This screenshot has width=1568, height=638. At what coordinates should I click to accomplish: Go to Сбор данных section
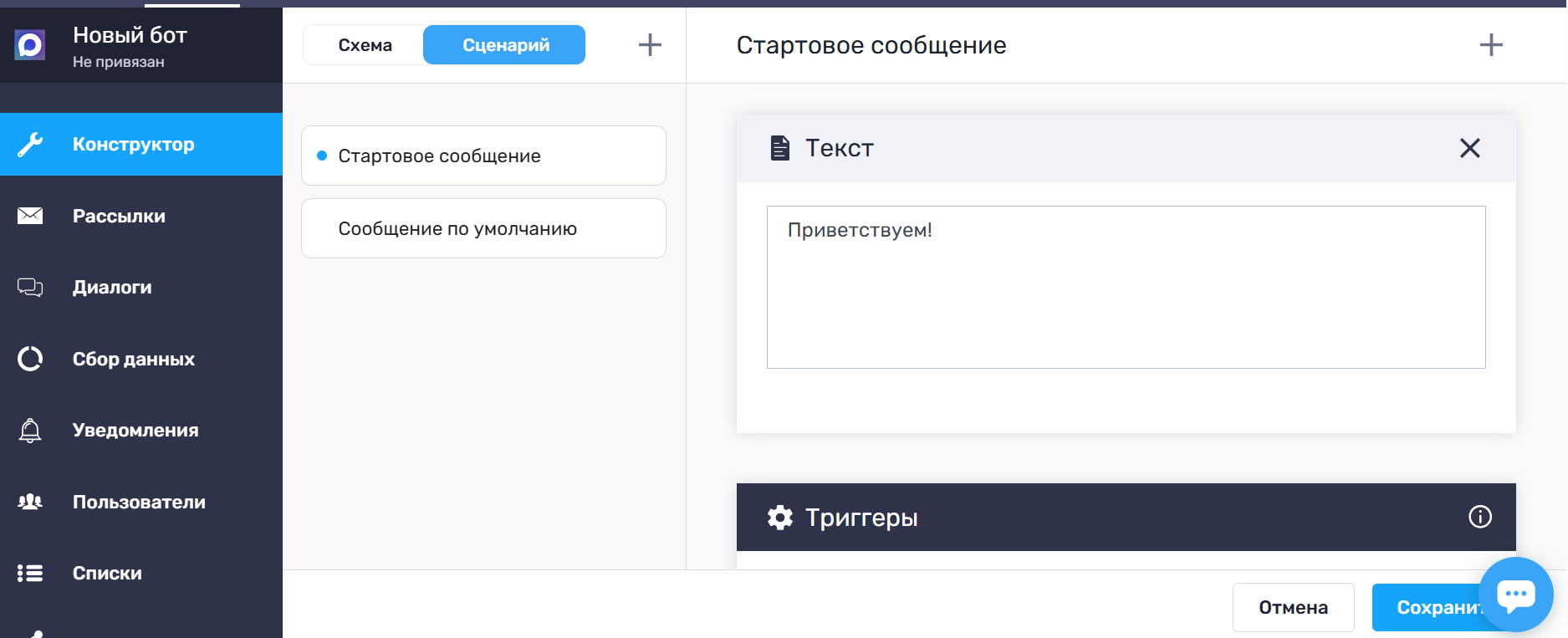point(141,359)
